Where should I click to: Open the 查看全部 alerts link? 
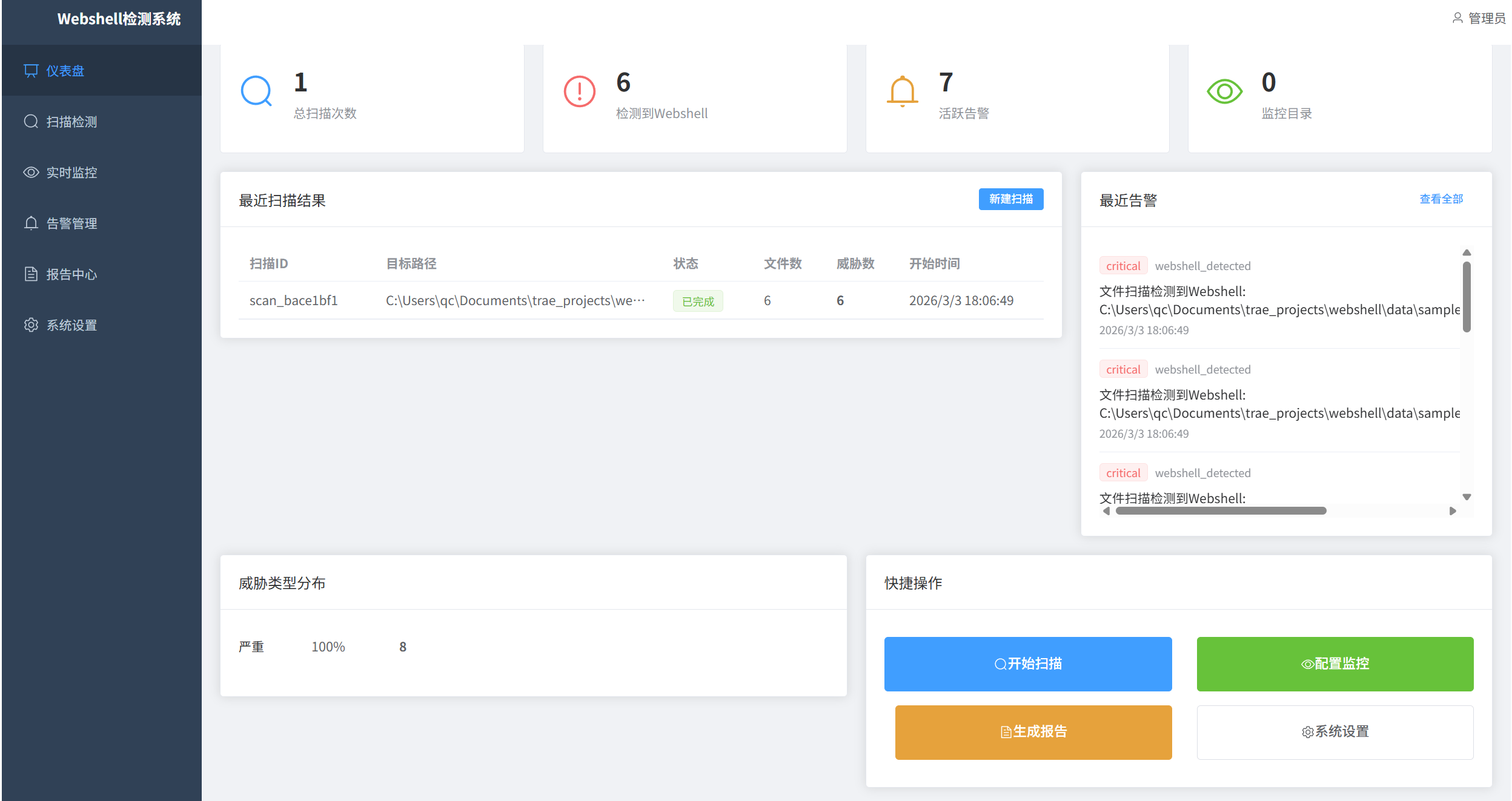pyautogui.click(x=1441, y=199)
